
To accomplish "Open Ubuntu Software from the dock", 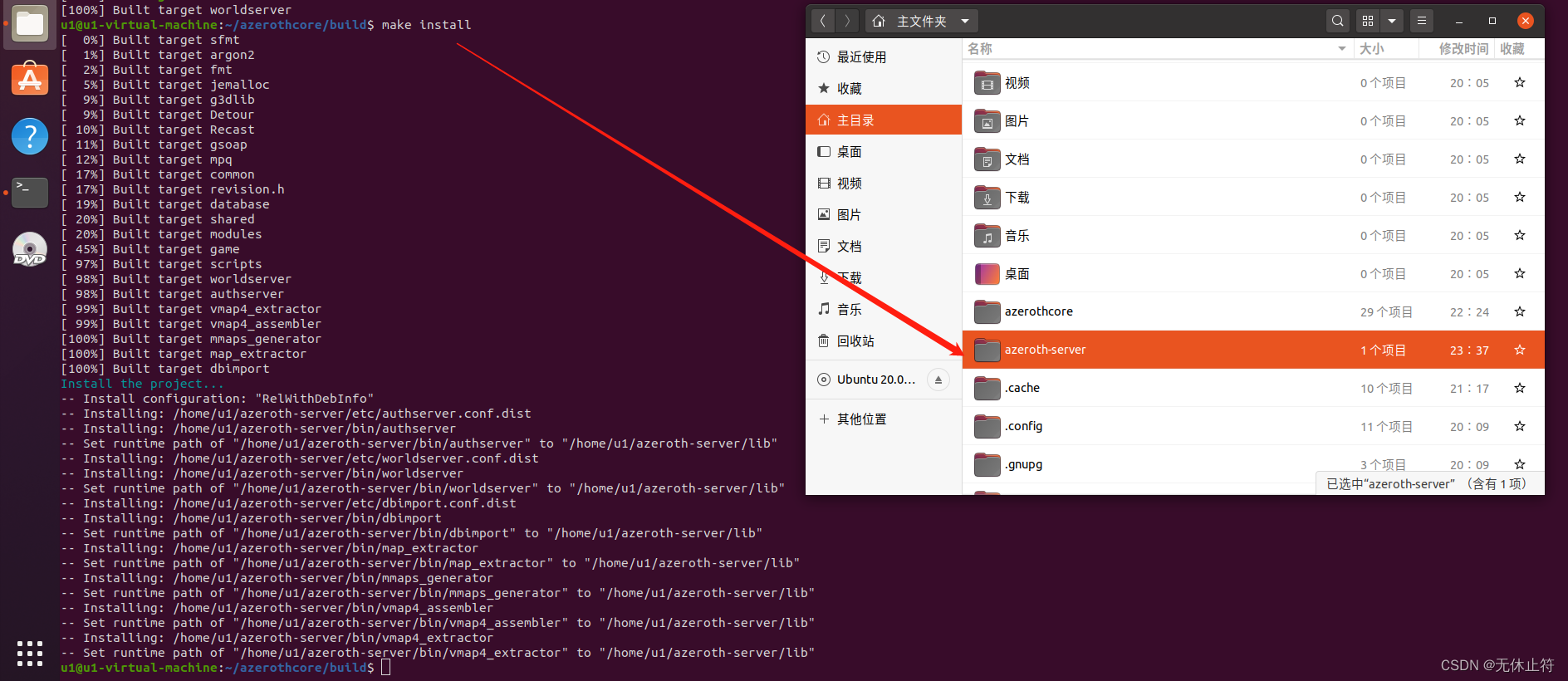I will pos(30,80).
